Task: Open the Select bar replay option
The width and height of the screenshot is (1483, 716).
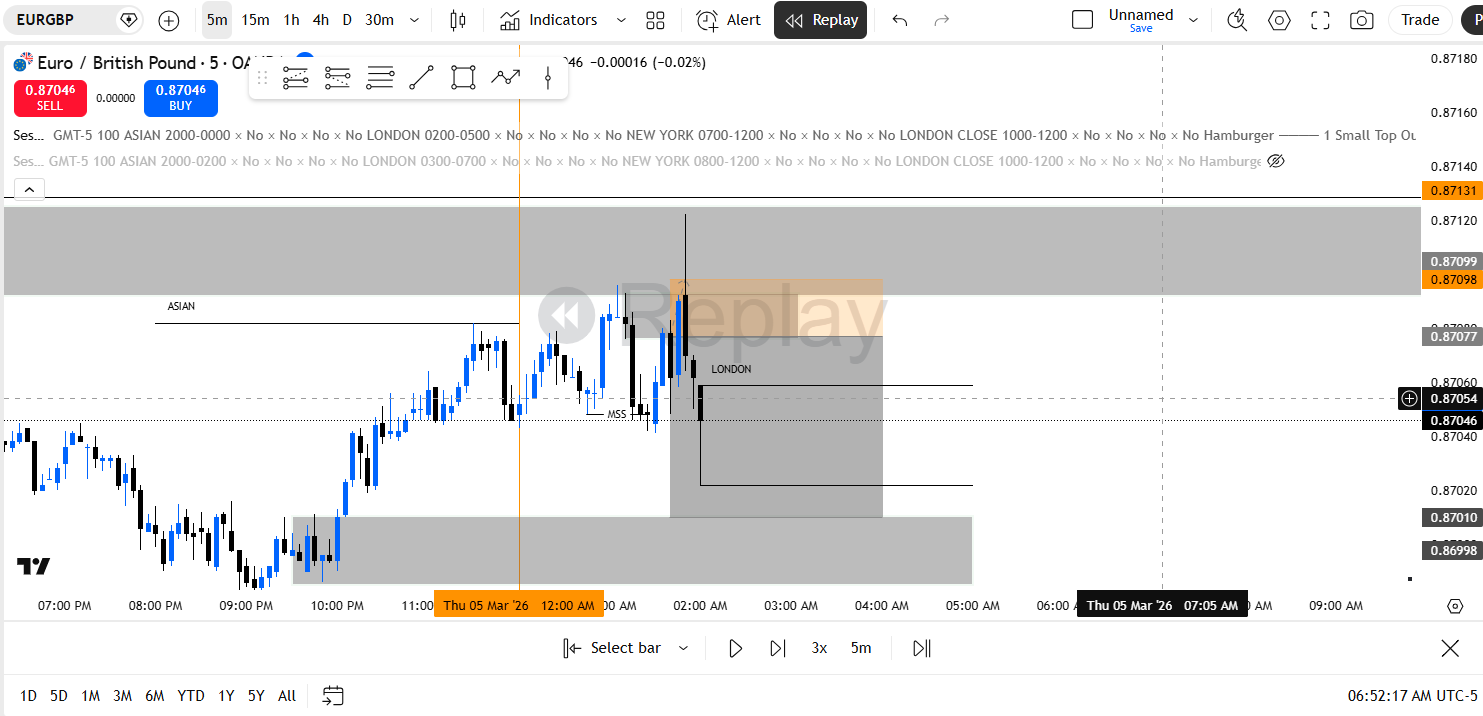Action: (x=612, y=648)
